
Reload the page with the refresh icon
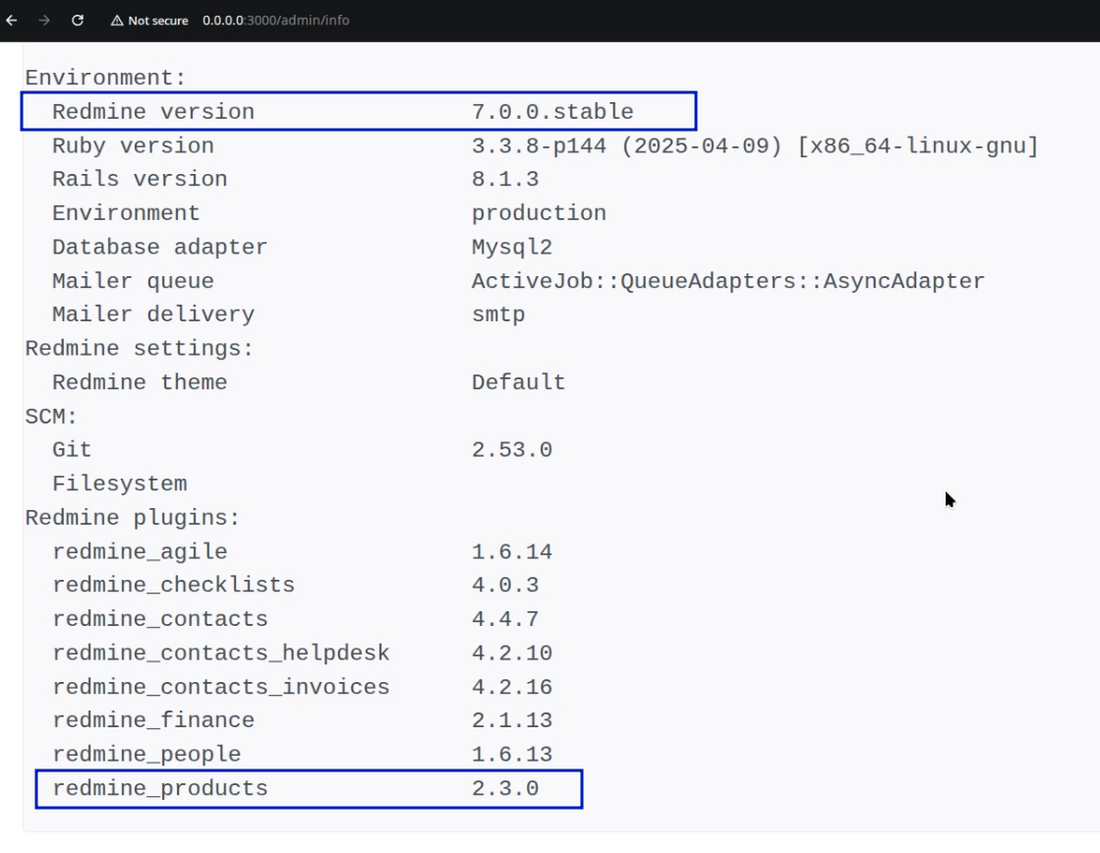pos(78,20)
